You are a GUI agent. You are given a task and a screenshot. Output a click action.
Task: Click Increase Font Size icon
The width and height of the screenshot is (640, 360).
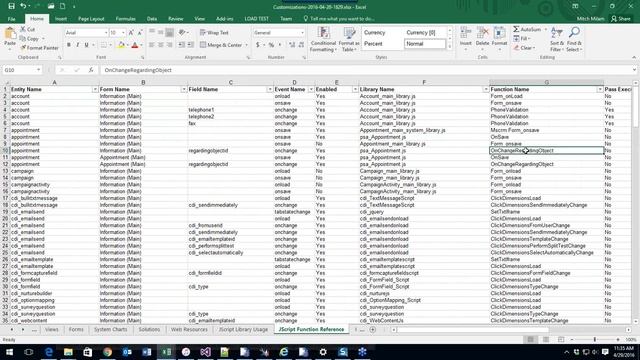[131, 33]
